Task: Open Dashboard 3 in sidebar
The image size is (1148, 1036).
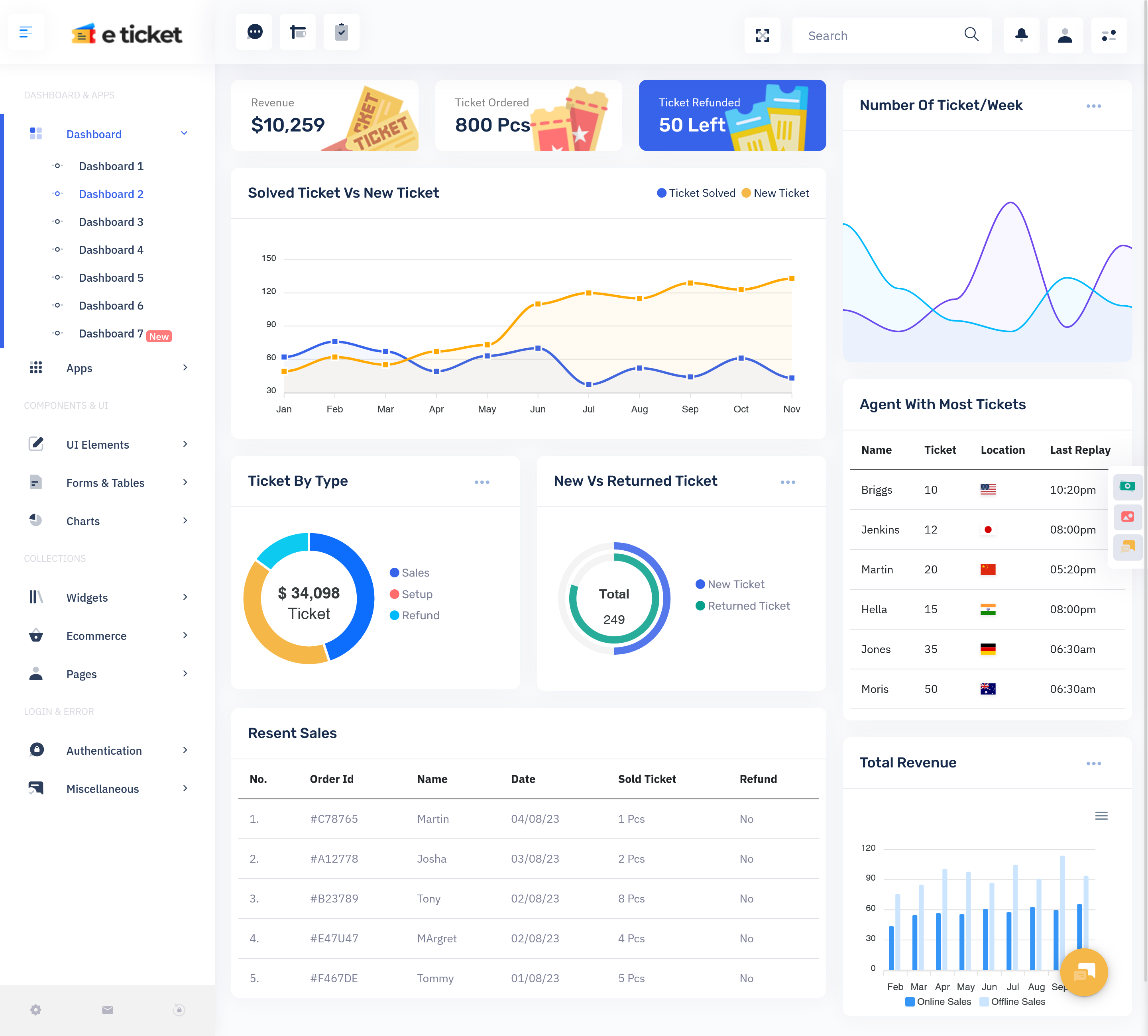Action: click(x=111, y=222)
